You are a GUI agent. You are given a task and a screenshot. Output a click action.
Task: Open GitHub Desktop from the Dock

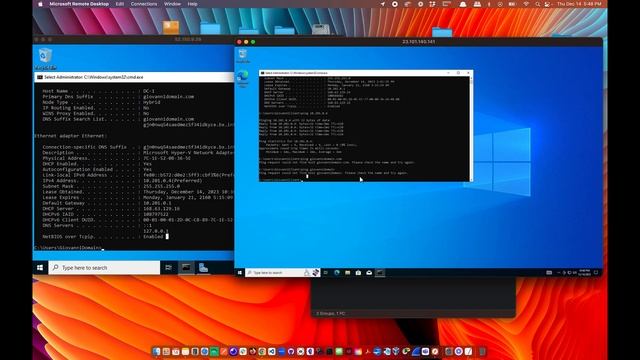[x=291, y=351]
